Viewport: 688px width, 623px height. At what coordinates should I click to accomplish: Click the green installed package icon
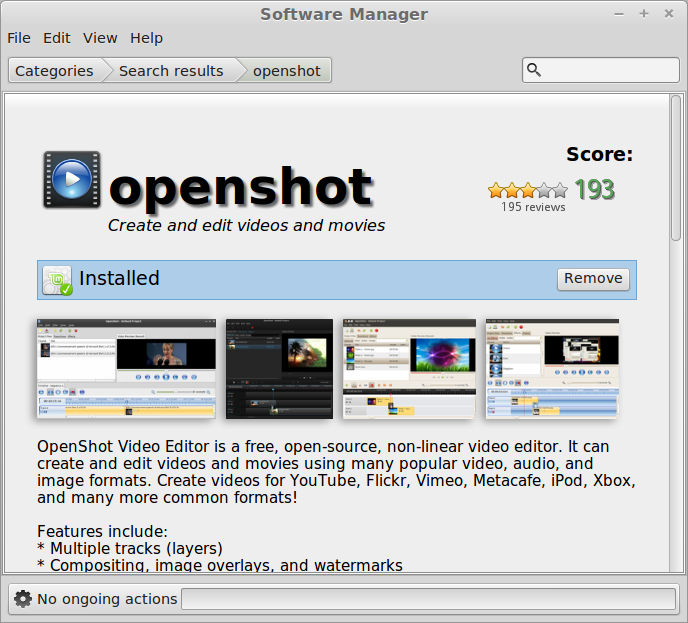click(57, 280)
